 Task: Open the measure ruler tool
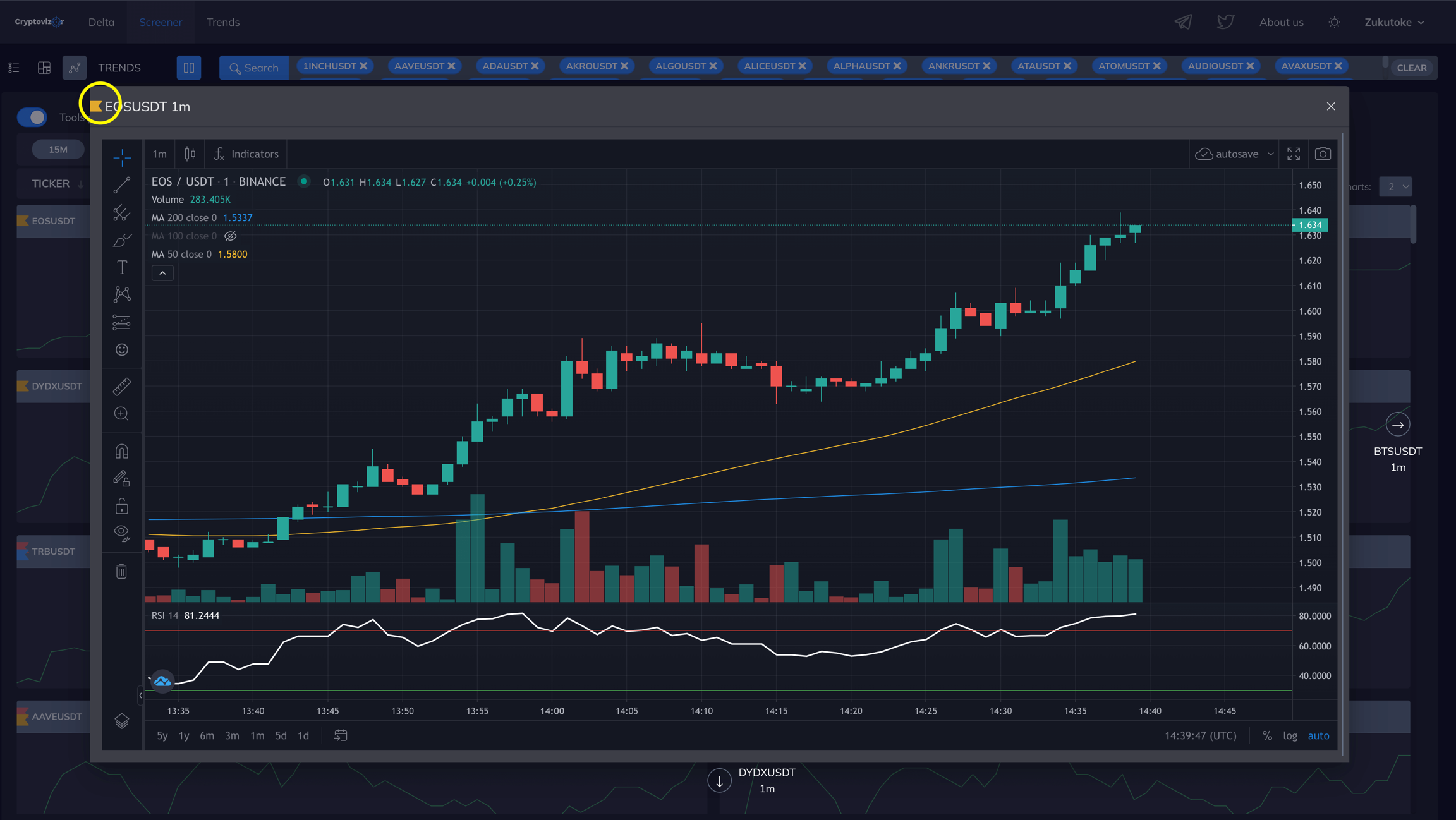pos(121,386)
